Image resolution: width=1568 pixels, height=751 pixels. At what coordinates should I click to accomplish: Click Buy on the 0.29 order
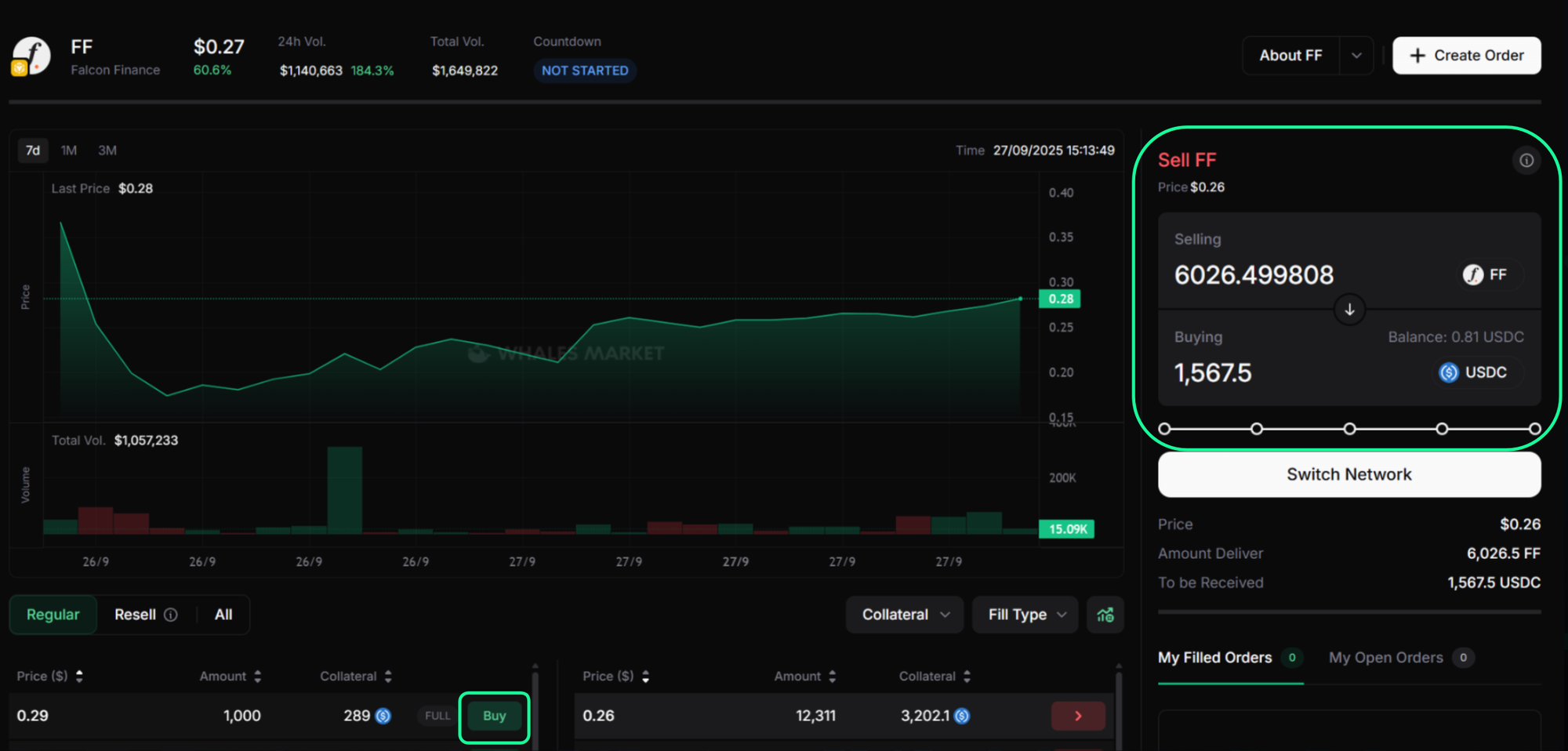tap(494, 716)
